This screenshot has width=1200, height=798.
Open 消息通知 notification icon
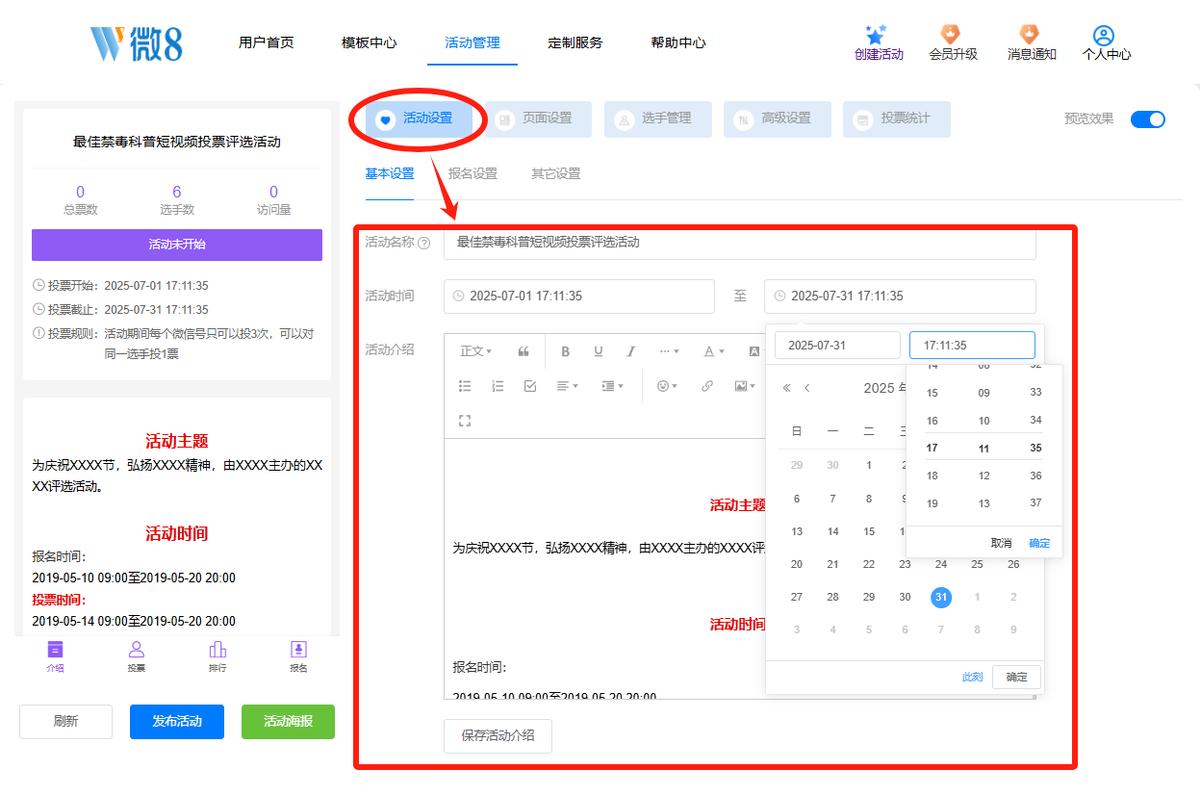[1029, 34]
